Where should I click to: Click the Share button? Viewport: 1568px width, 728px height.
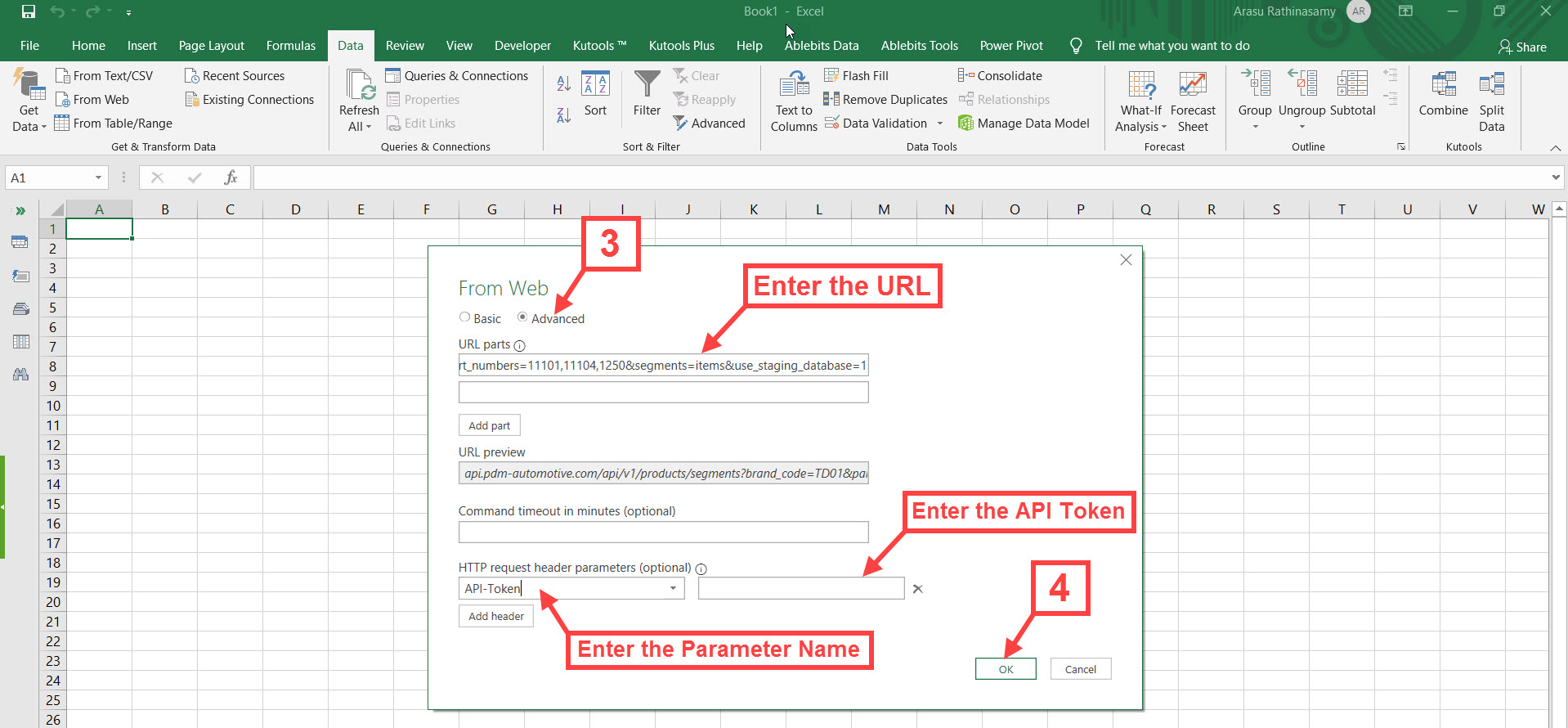(x=1522, y=47)
